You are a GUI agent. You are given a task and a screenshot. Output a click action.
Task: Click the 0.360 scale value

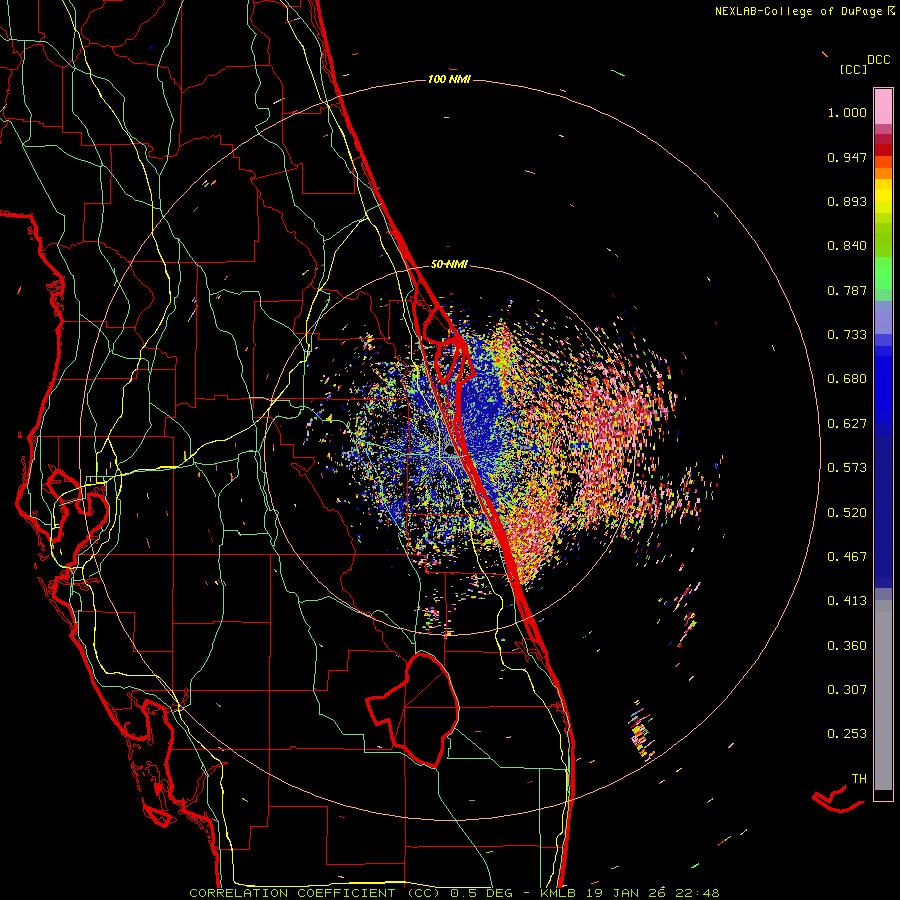[x=847, y=646]
